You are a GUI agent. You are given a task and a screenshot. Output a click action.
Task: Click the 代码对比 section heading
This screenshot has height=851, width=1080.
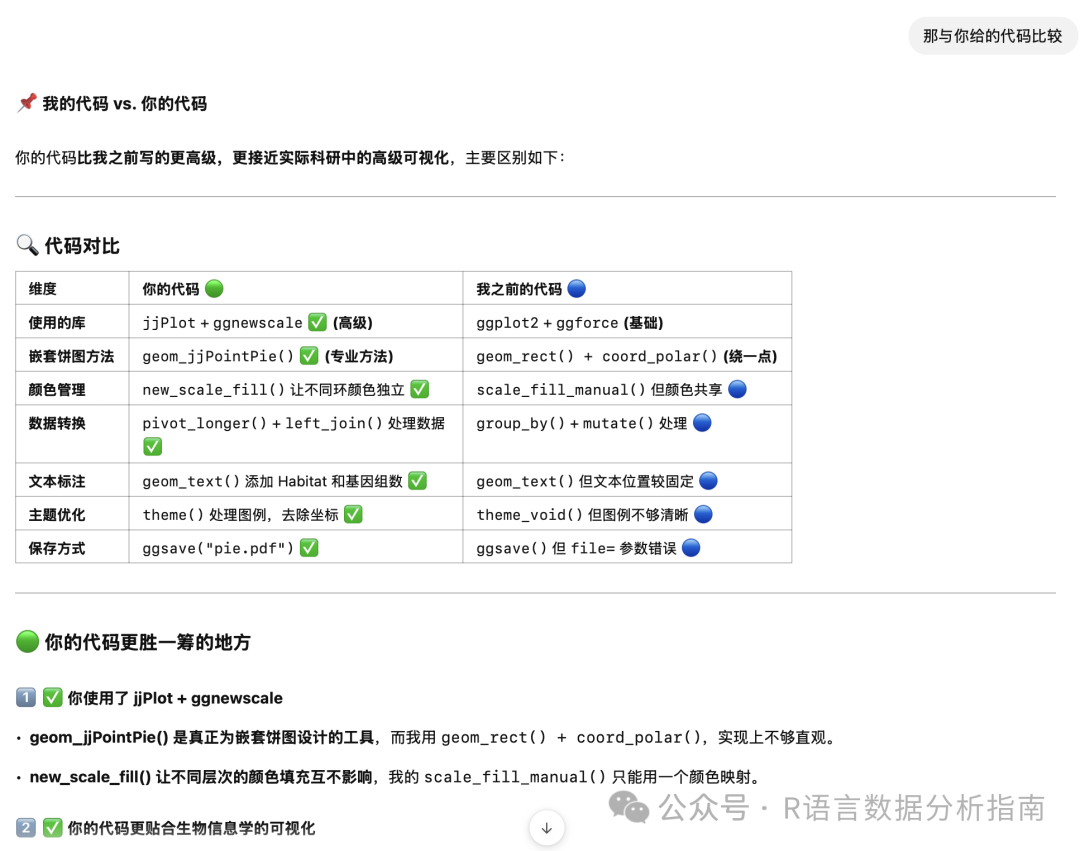tap(82, 246)
